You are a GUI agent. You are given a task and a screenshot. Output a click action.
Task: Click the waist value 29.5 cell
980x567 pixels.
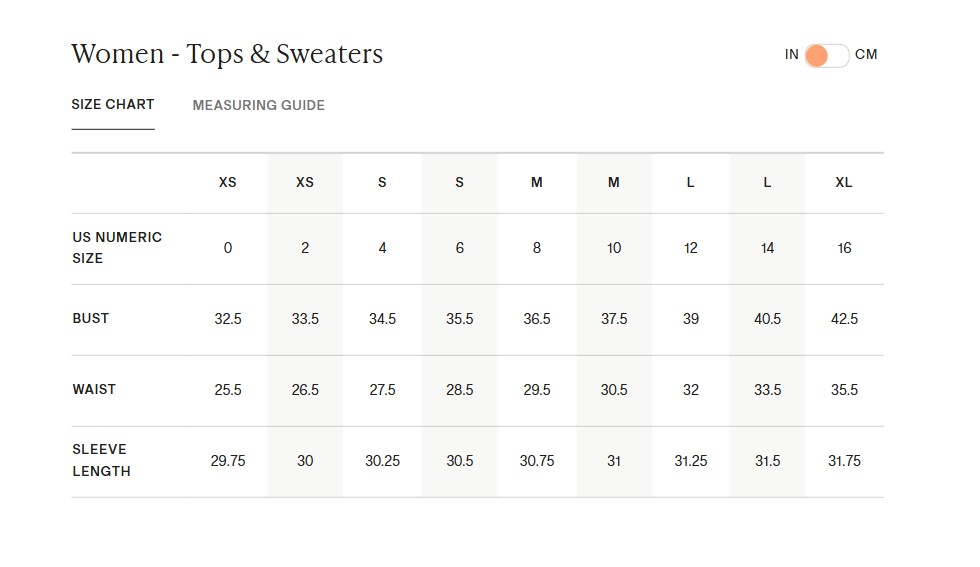point(537,390)
